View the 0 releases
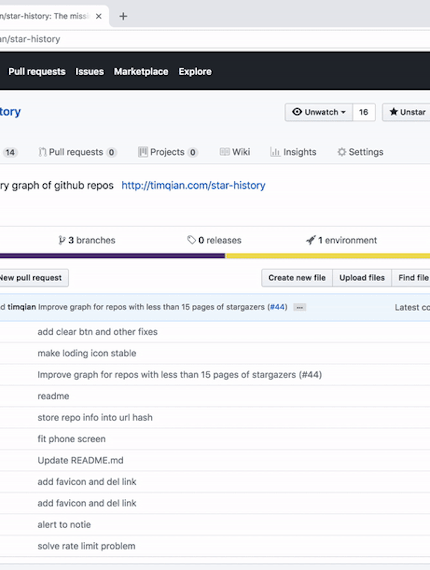The width and height of the screenshot is (430, 570). point(214,240)
